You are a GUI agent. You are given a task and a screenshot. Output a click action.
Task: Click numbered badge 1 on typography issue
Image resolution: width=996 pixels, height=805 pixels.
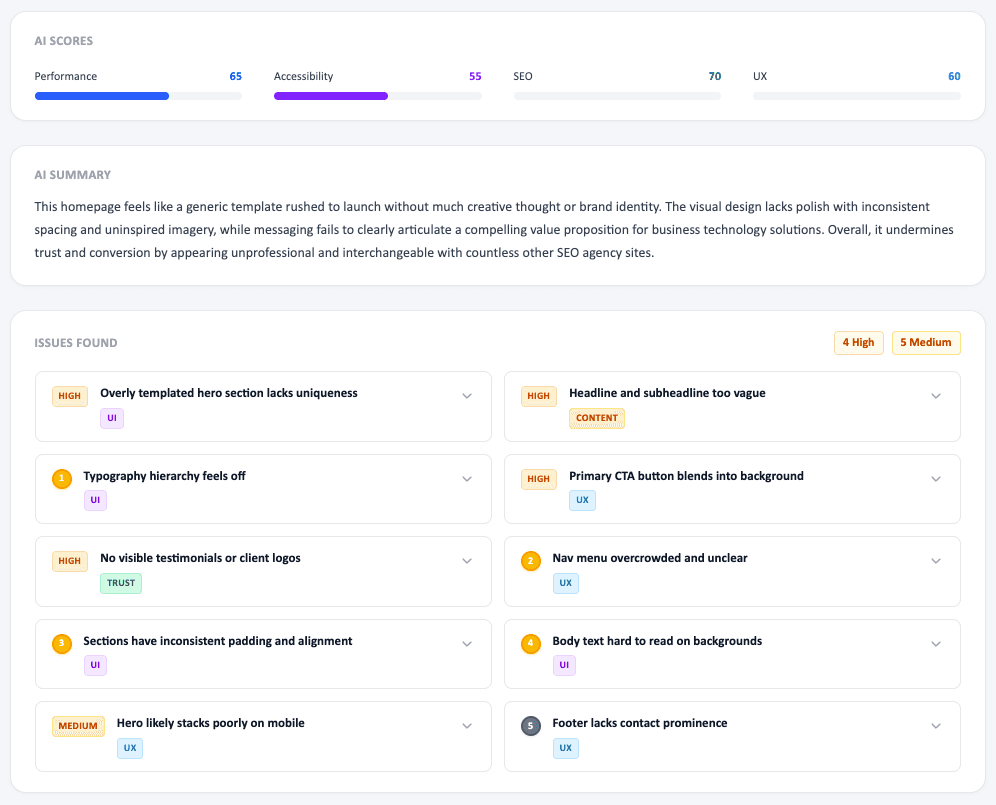click(61, 479)
